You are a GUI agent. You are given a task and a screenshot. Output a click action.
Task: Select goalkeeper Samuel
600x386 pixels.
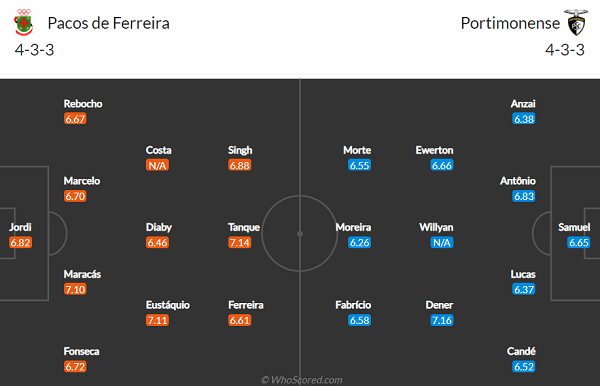pyautogui.click(x=574, y=227)
